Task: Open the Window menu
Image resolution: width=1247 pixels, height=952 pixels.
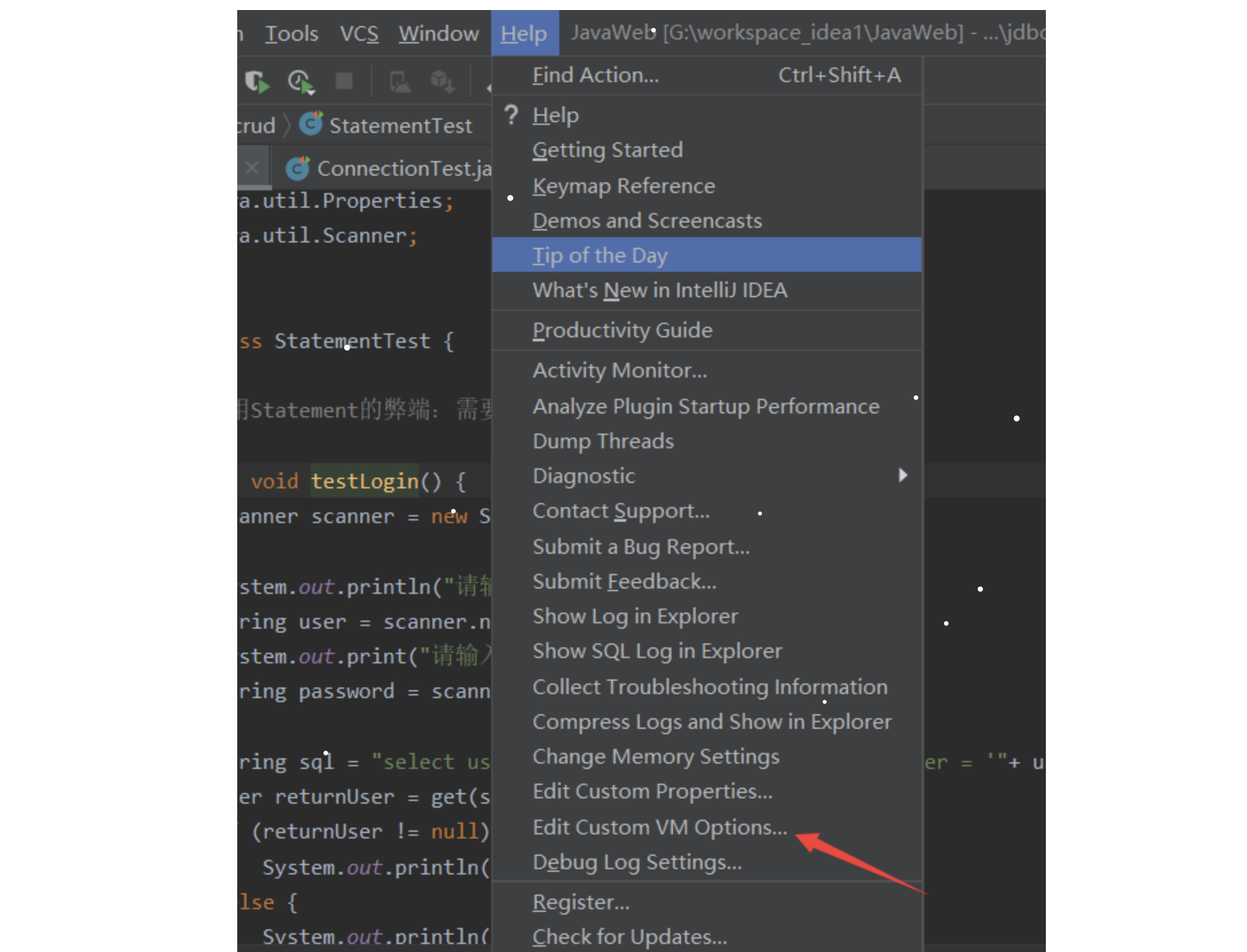Action: coord(438,33)
